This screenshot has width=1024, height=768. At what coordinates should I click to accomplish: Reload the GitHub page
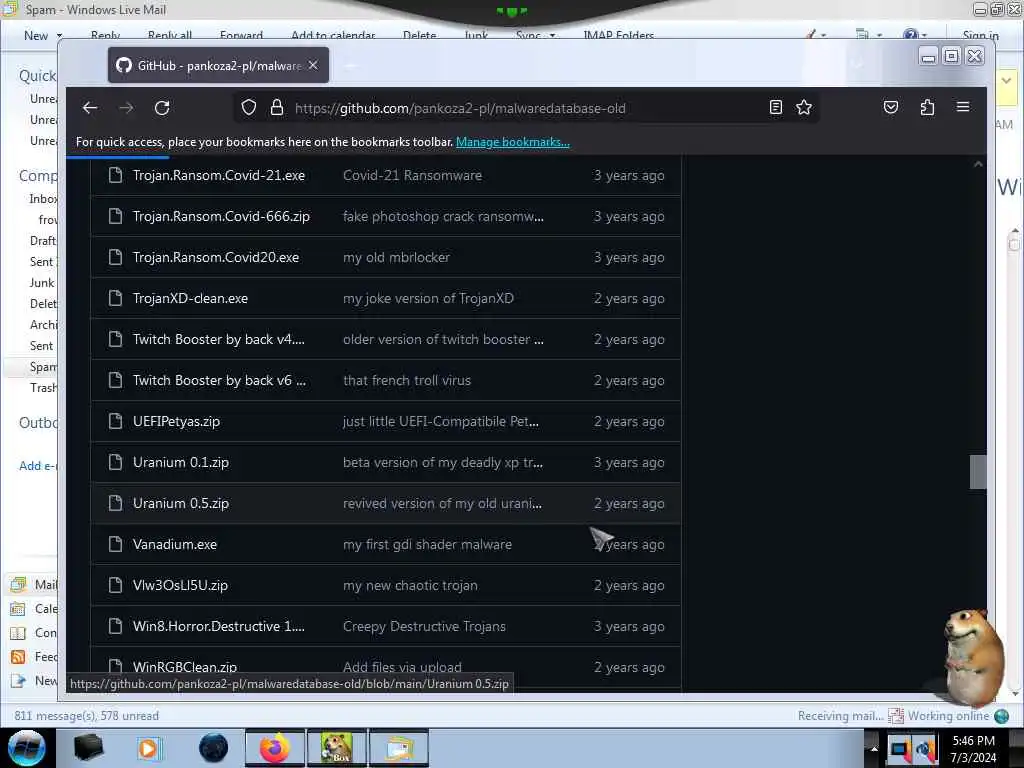[162, 108]
